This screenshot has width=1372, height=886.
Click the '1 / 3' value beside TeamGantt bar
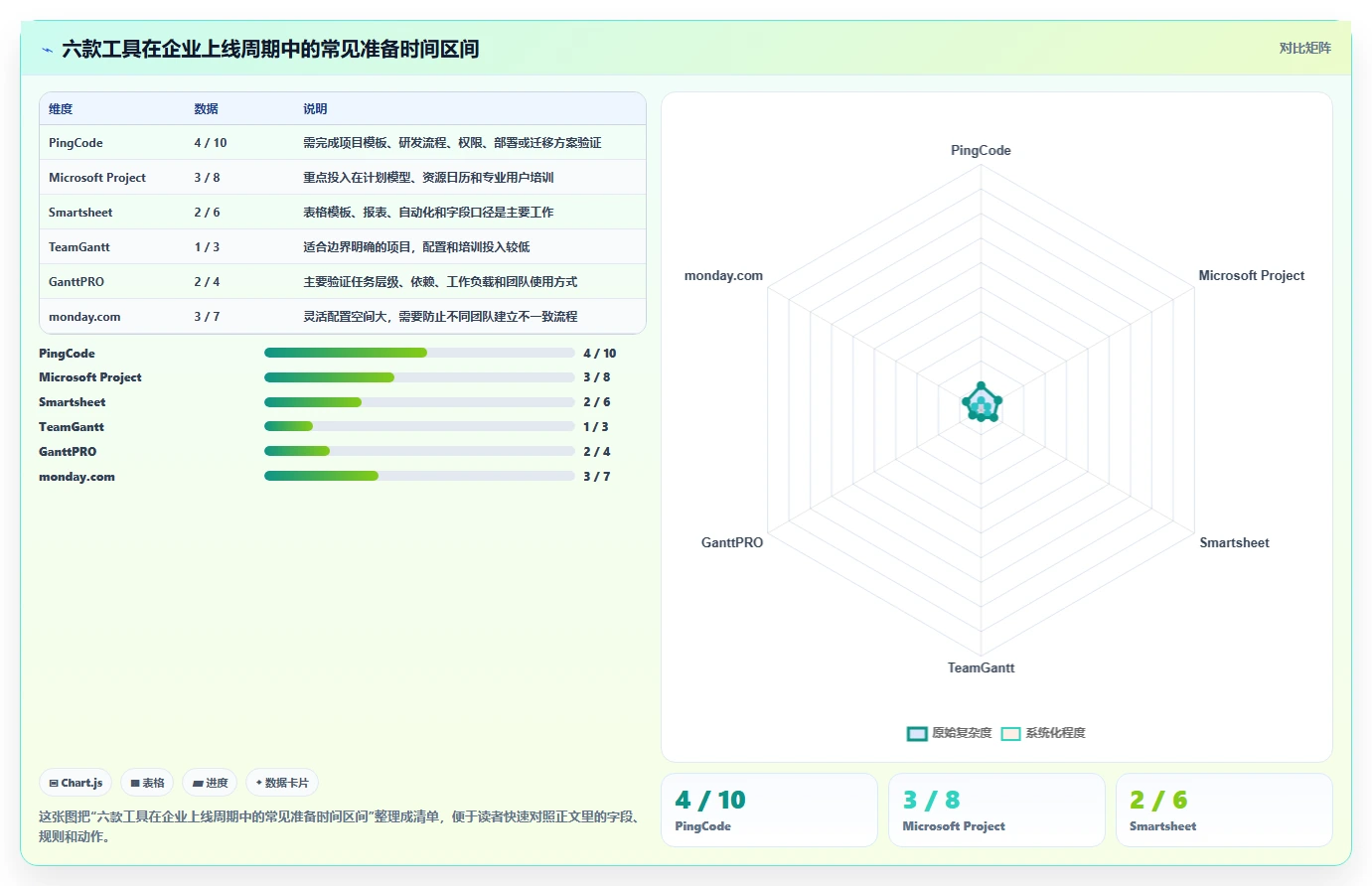(x=596, y=427)
